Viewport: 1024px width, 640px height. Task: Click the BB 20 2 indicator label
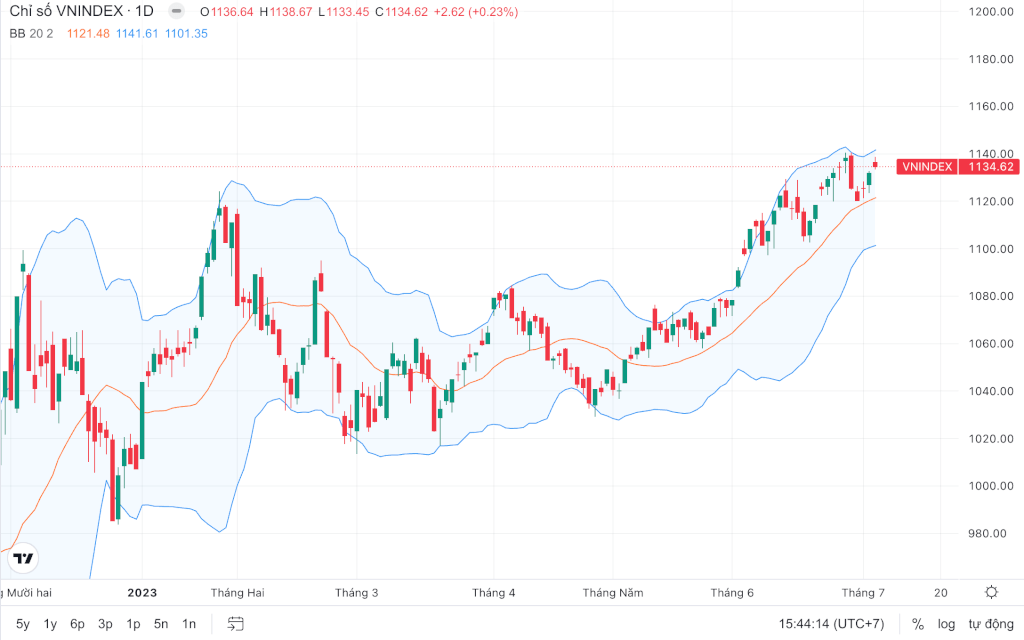[x=31, y=33]
